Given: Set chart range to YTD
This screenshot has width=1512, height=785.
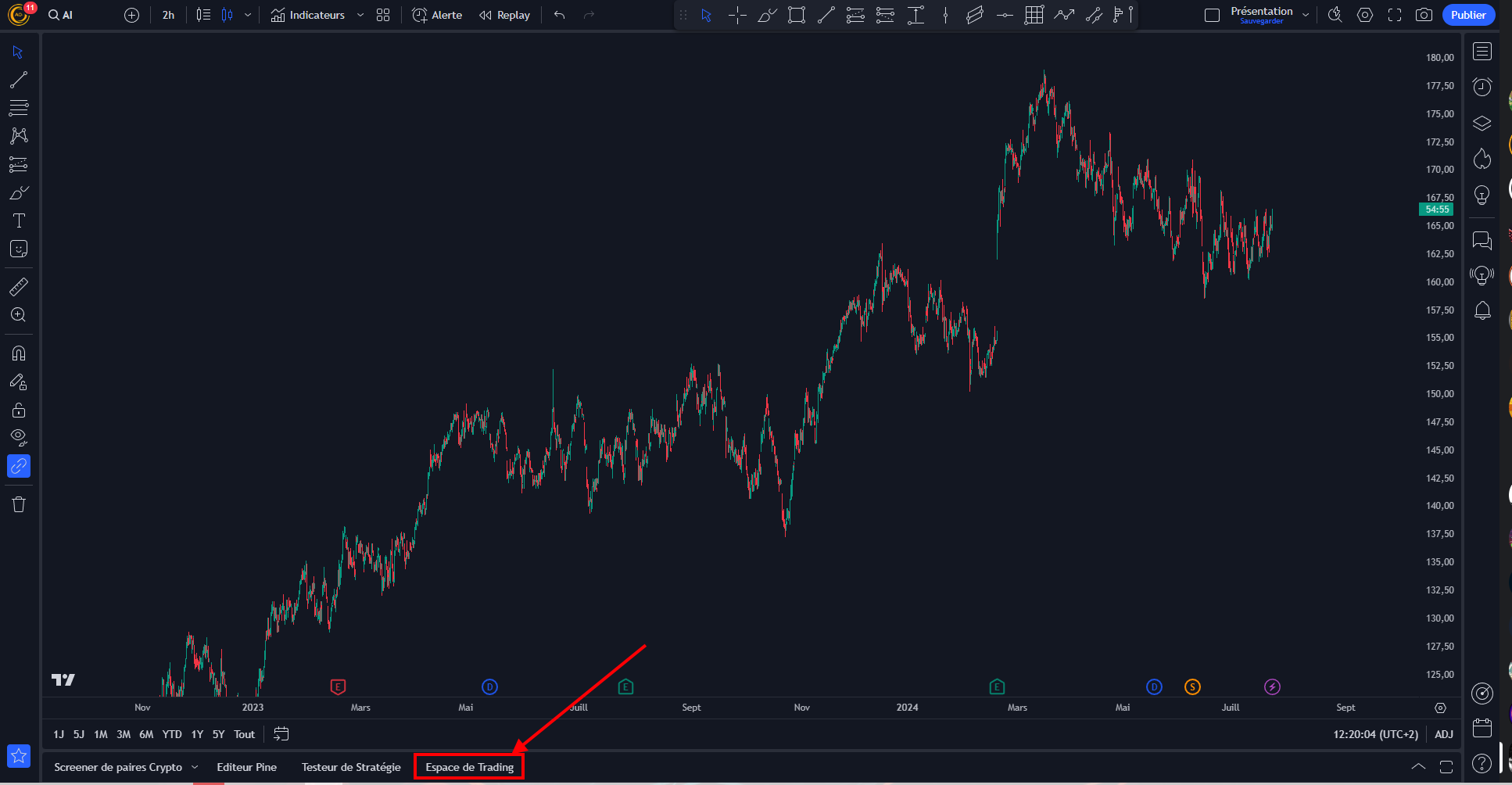Looking at the screenshot, I should tap(171, 734).
